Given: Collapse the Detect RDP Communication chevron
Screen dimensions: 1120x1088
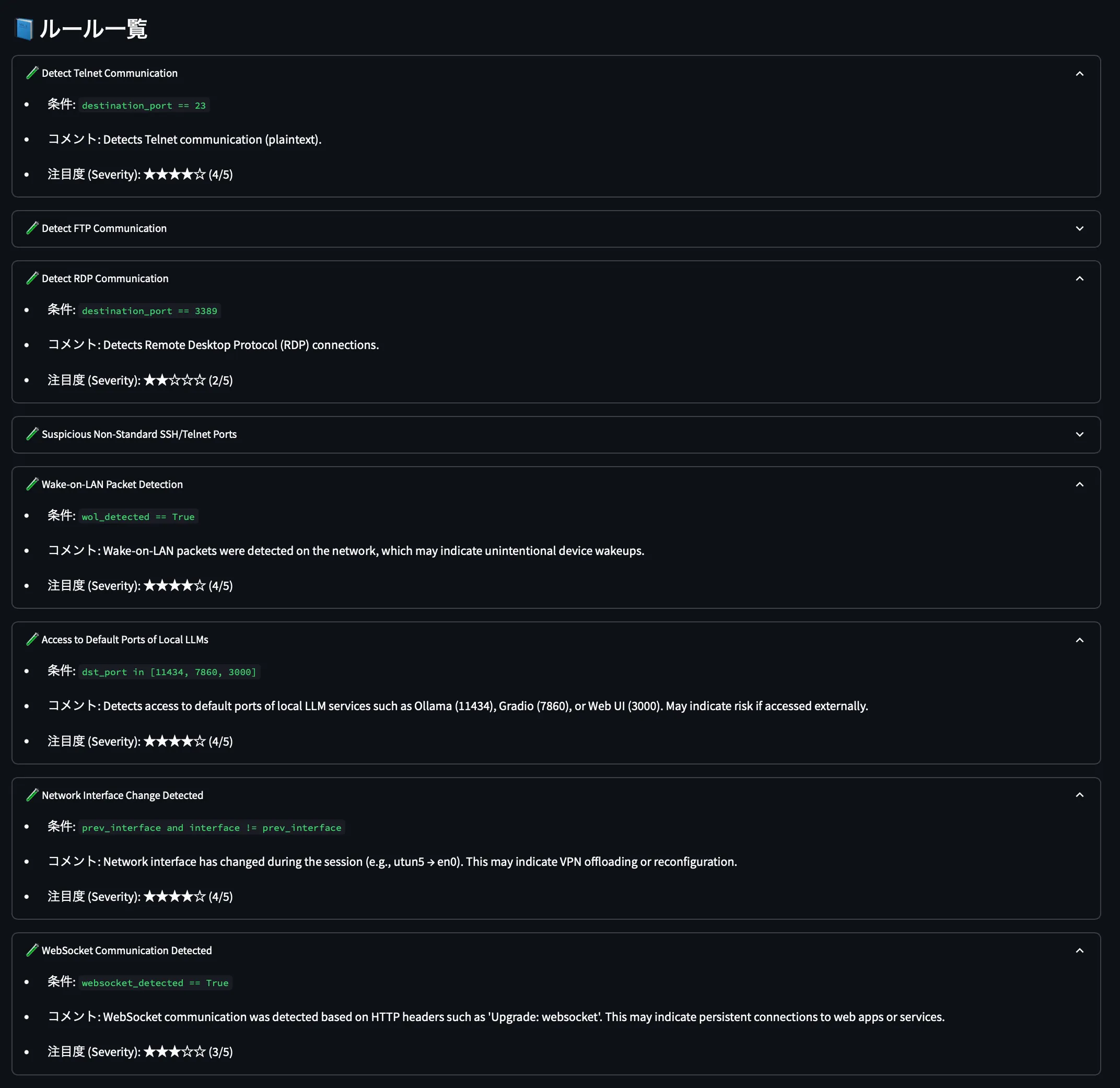Looking at the screenshot, I should (x=1079, y=279).
